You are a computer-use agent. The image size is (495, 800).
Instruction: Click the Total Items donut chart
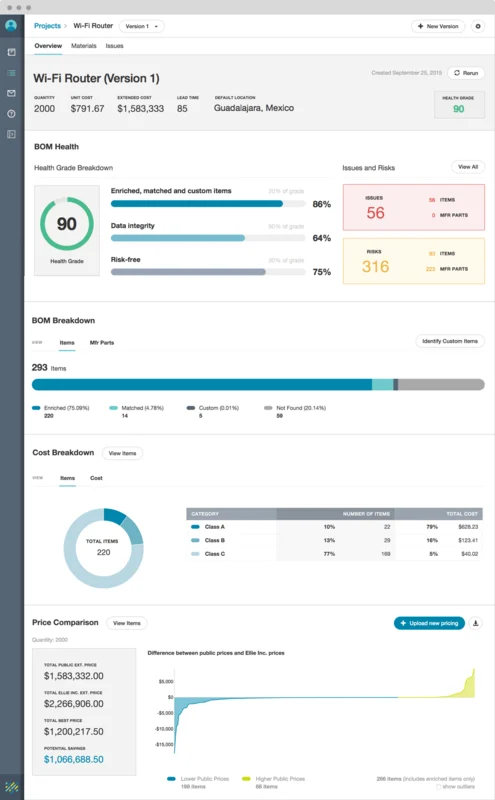coord(104,548)
